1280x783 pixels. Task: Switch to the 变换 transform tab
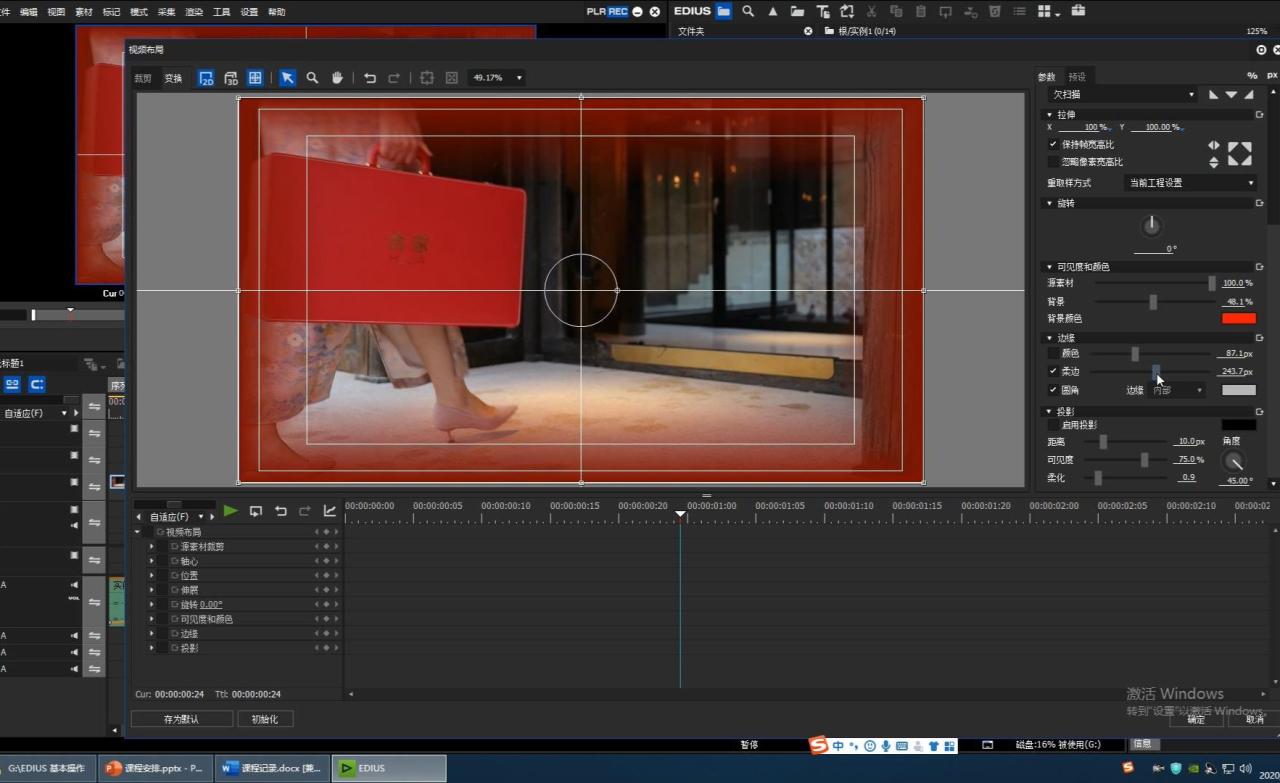point(173,78)
